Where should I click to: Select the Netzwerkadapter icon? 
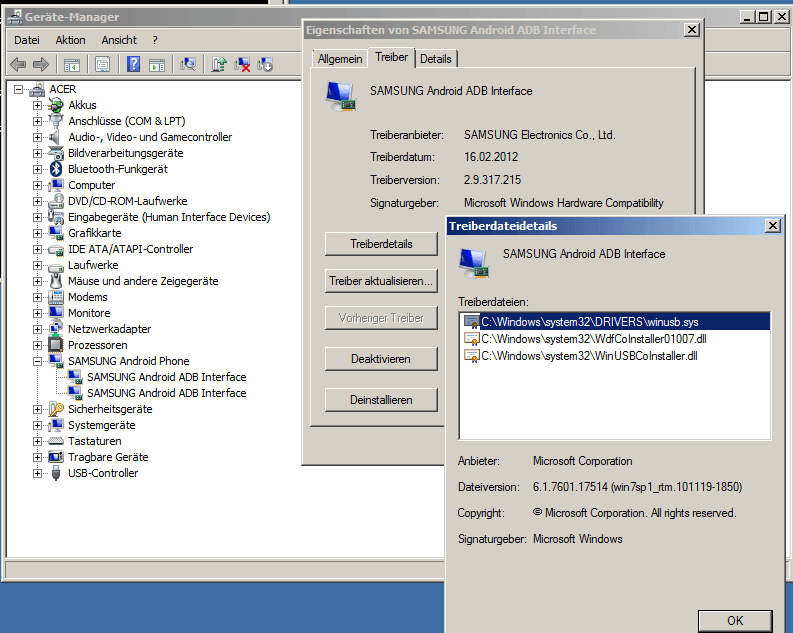[56, 329]
